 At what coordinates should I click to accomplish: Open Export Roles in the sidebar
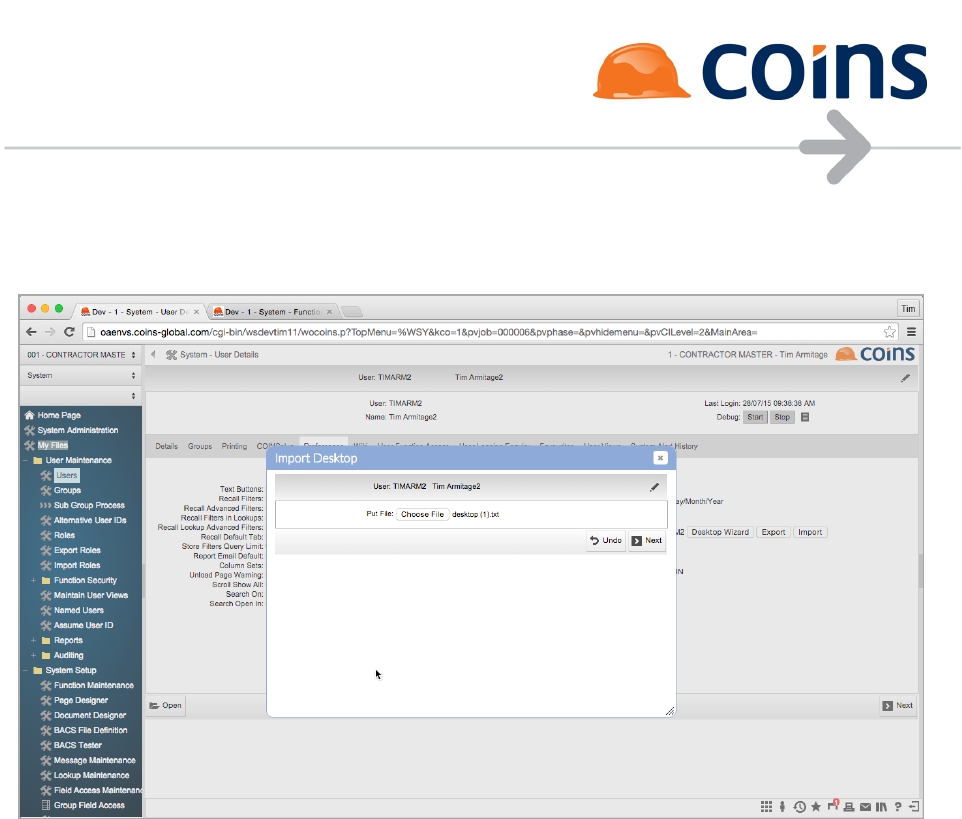tap(77, 550)
